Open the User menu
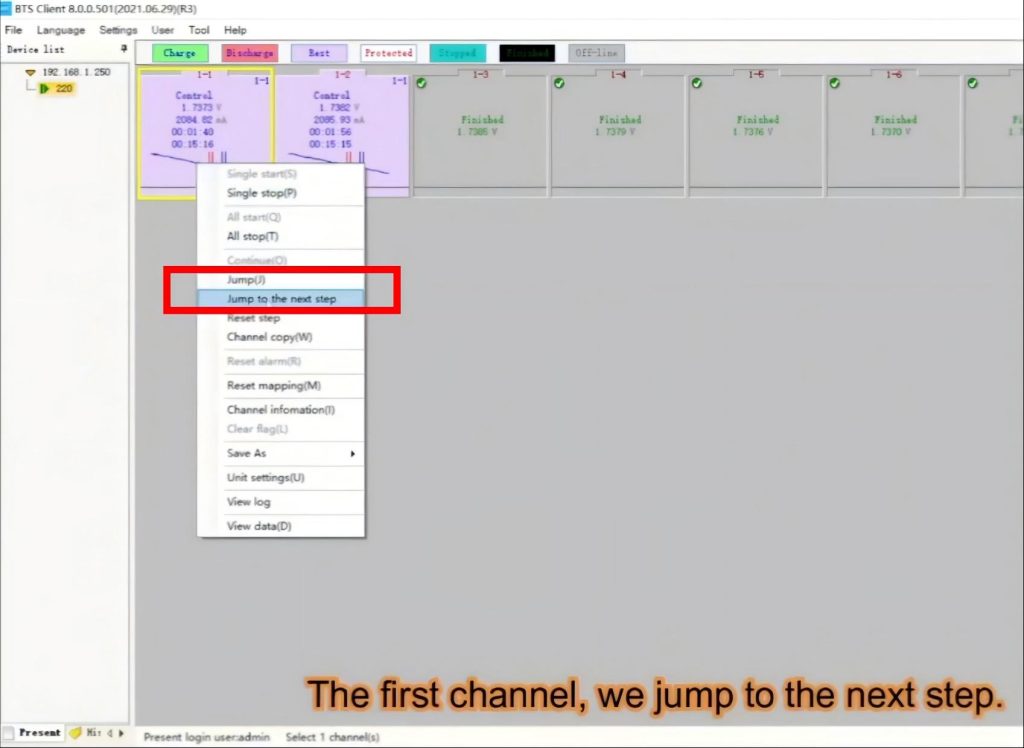The width and height of the screenshot is (1024, 748). tap(163, 30)
